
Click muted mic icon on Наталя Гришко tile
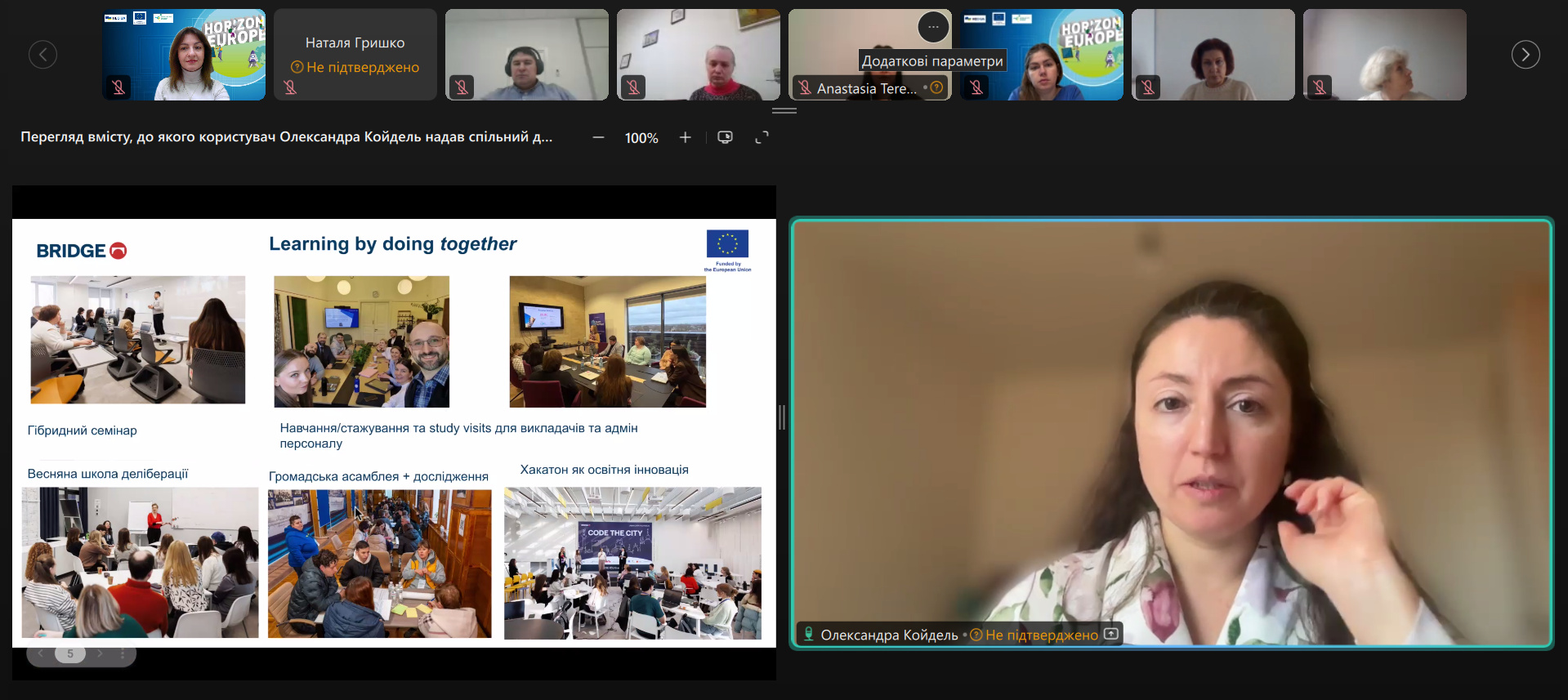[290, 87]
